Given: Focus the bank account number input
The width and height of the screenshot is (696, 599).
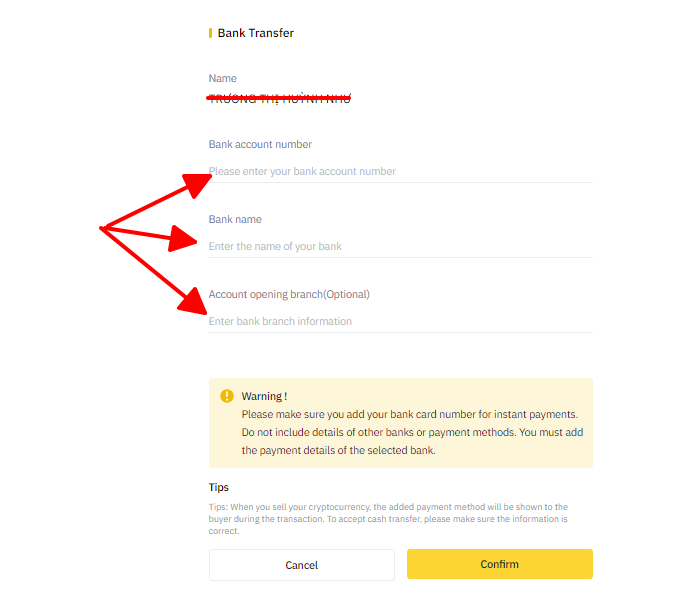Looking at the screenshot, I should point(400,171).
